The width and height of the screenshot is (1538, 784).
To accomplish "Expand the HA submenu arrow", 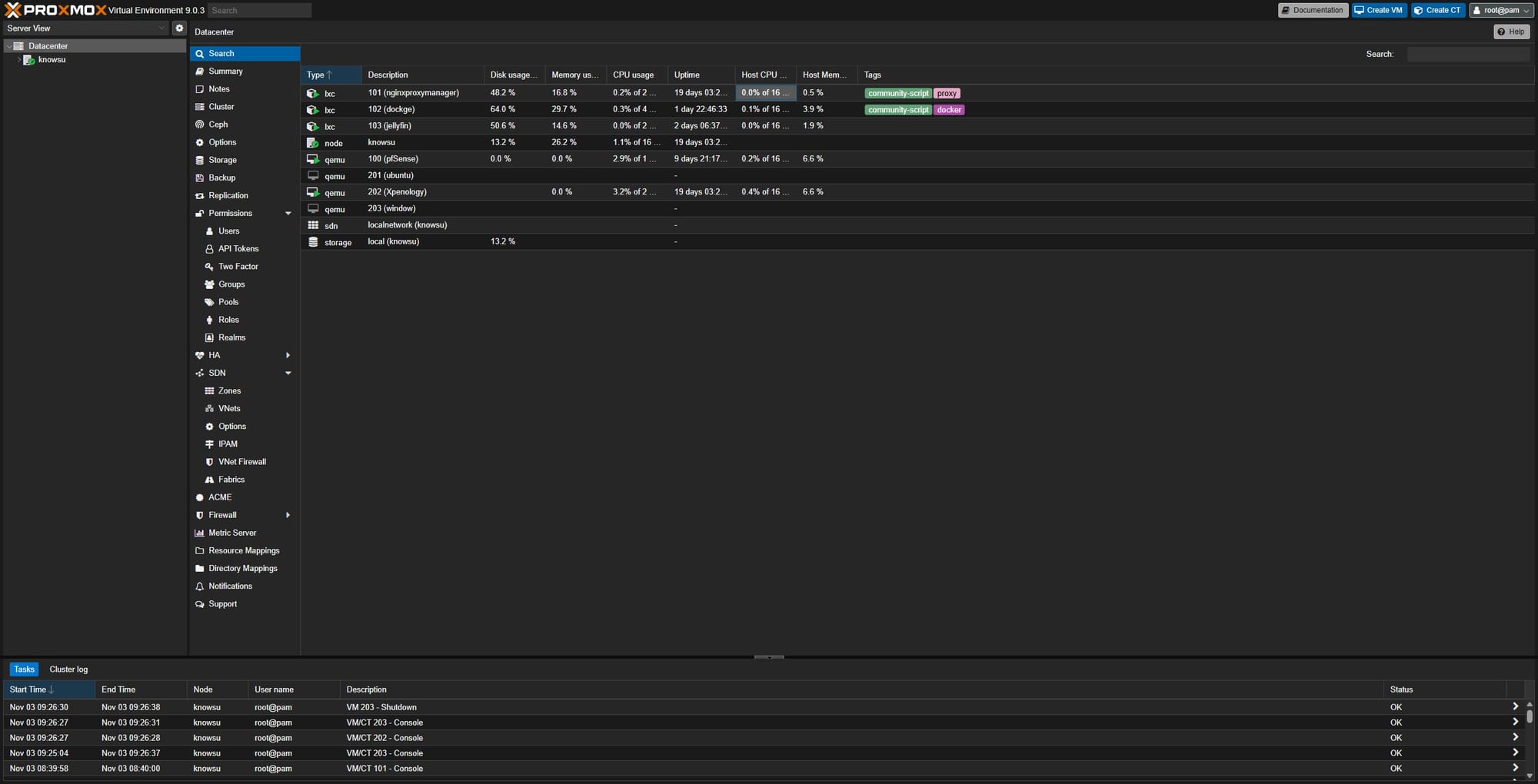I will 288,355.
